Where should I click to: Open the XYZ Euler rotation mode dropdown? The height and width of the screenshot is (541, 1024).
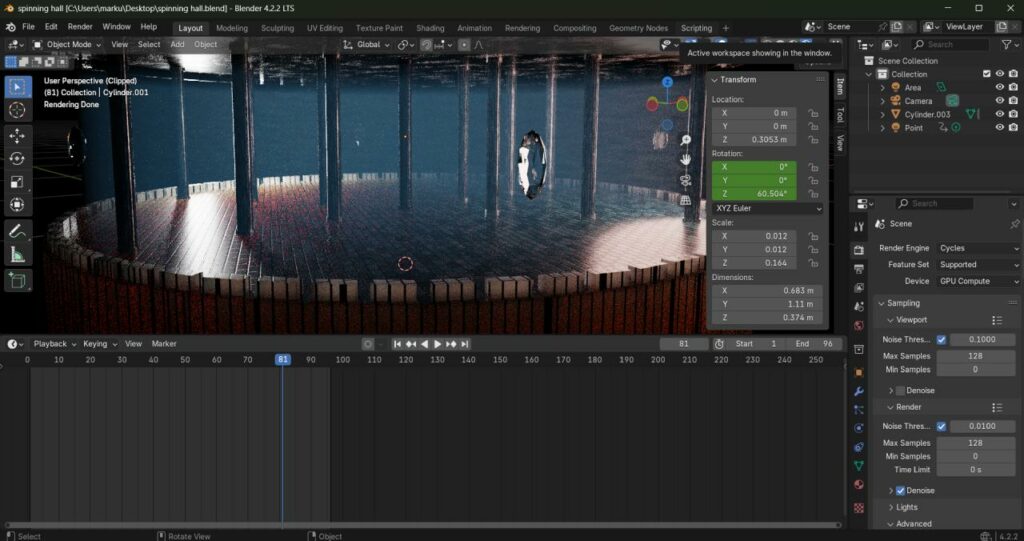[x=767, y=208]
